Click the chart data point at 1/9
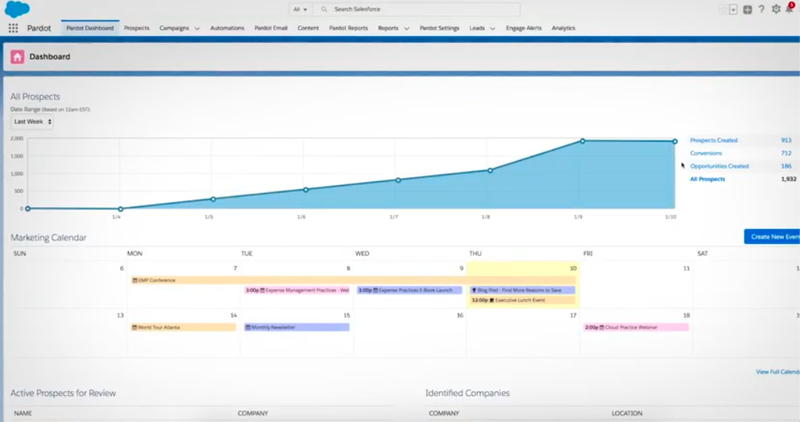This screenshot has width=800, height=422. [582, 141]
